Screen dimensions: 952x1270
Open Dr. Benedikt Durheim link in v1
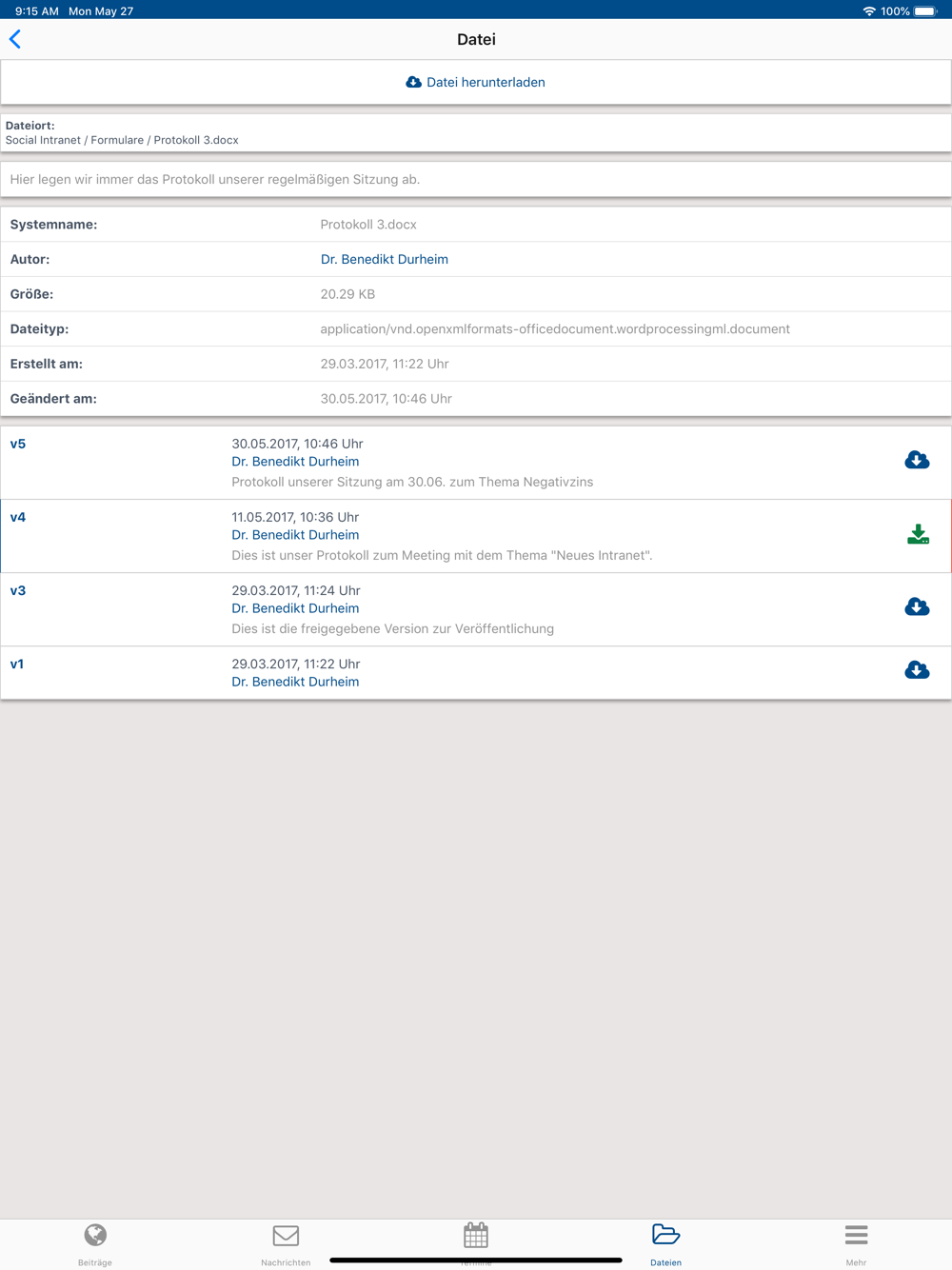click(295, 682)
